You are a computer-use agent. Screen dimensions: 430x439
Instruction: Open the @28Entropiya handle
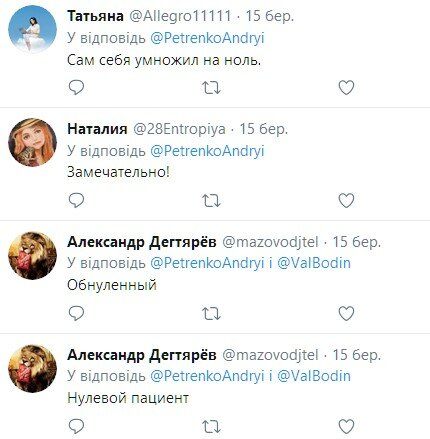[179, 129]
